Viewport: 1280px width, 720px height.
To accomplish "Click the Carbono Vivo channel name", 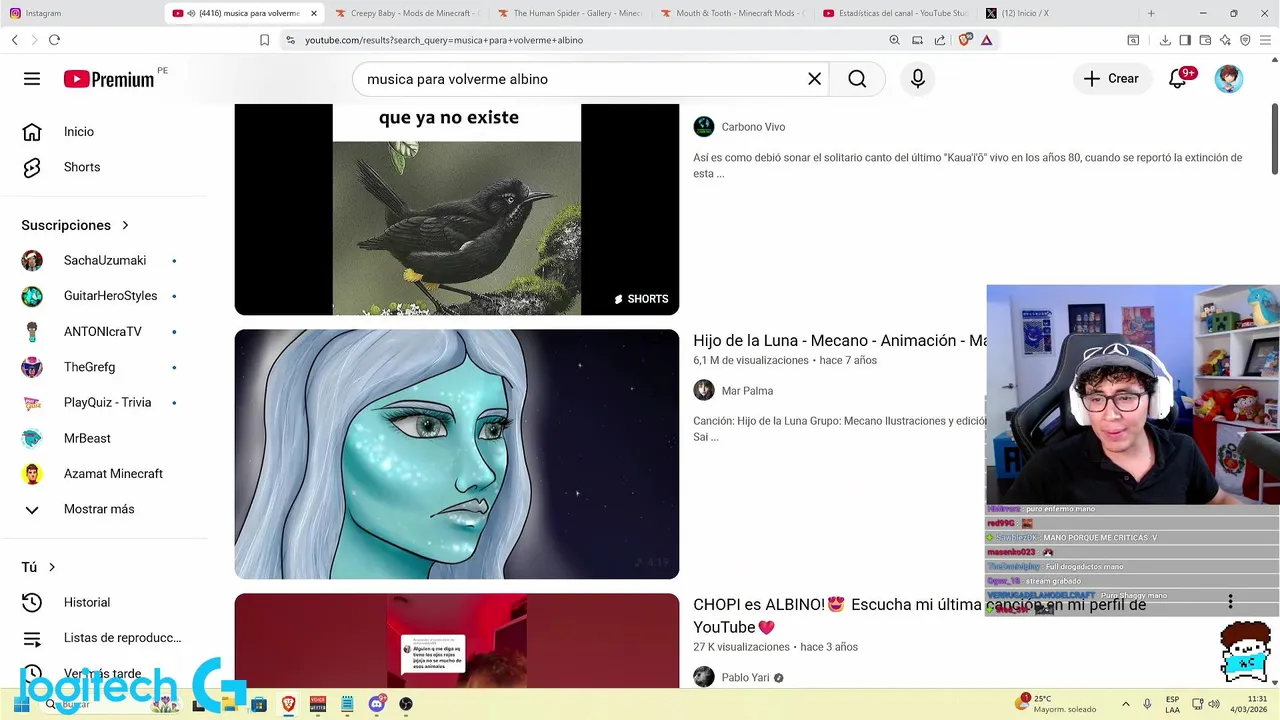I will coord(753,127).
